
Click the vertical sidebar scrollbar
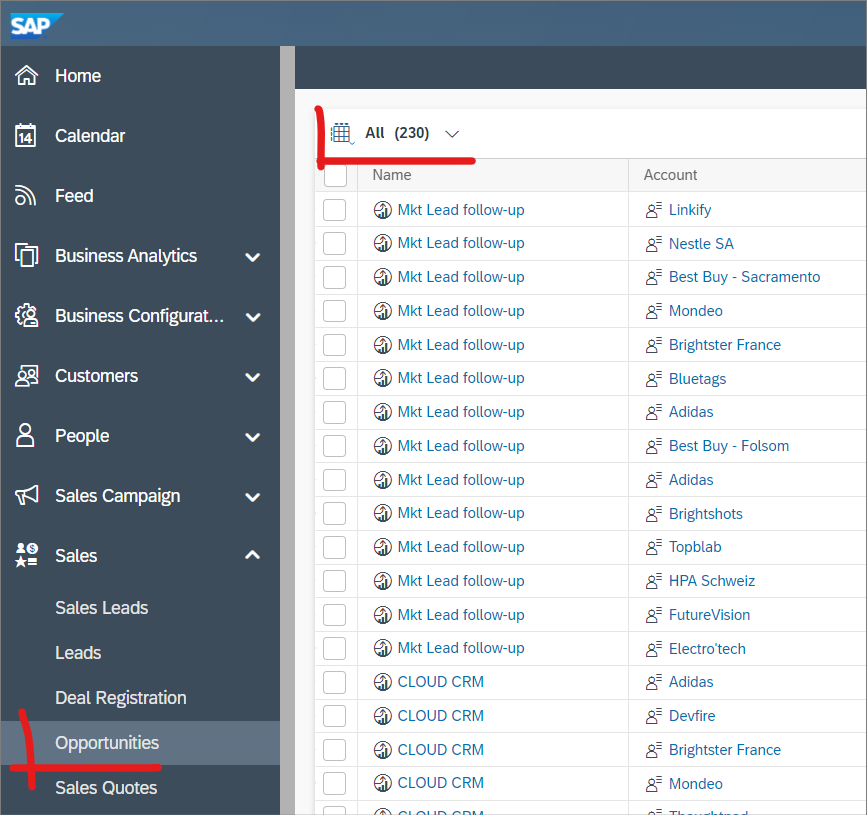pos(287,400)
